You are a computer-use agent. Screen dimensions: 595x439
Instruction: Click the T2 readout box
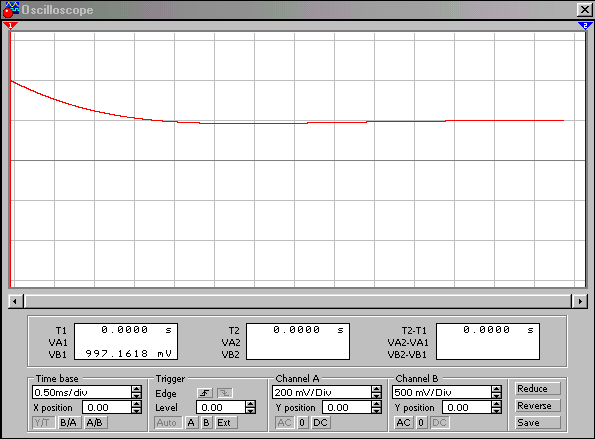pos(298,341)
